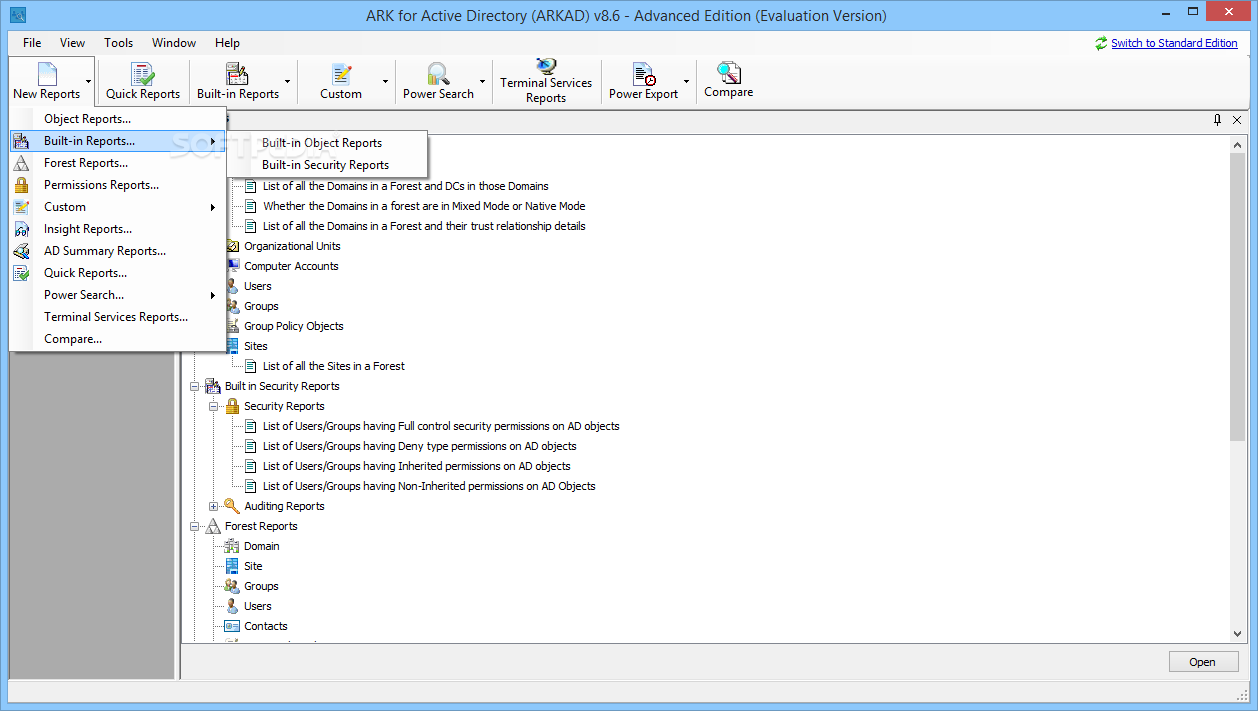Viewport: 1258px width, 711px height.
Task: Click the key icon next to Auditing Reports
Action: 232,506
